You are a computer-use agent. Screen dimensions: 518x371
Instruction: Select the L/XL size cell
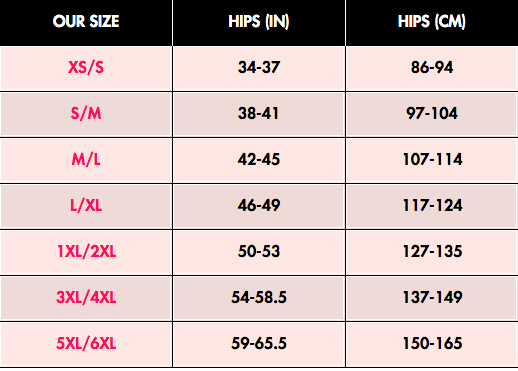click(x=86, y=206)
